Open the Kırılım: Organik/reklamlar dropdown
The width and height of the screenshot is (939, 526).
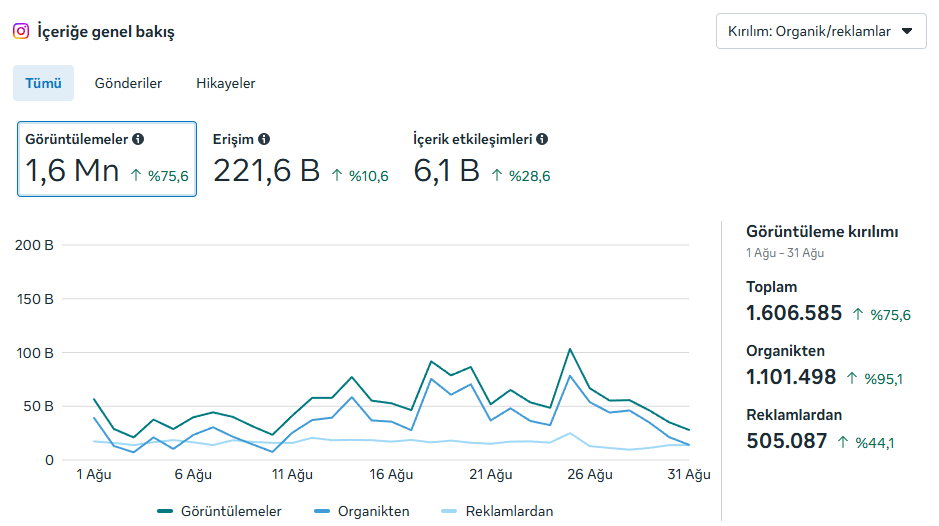coord(821,31)
